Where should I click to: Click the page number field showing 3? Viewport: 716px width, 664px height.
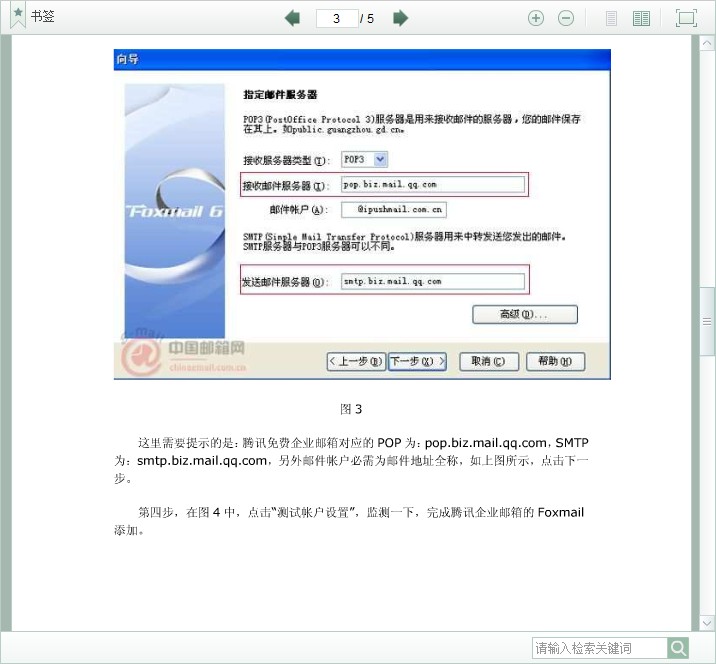[337, 18]
